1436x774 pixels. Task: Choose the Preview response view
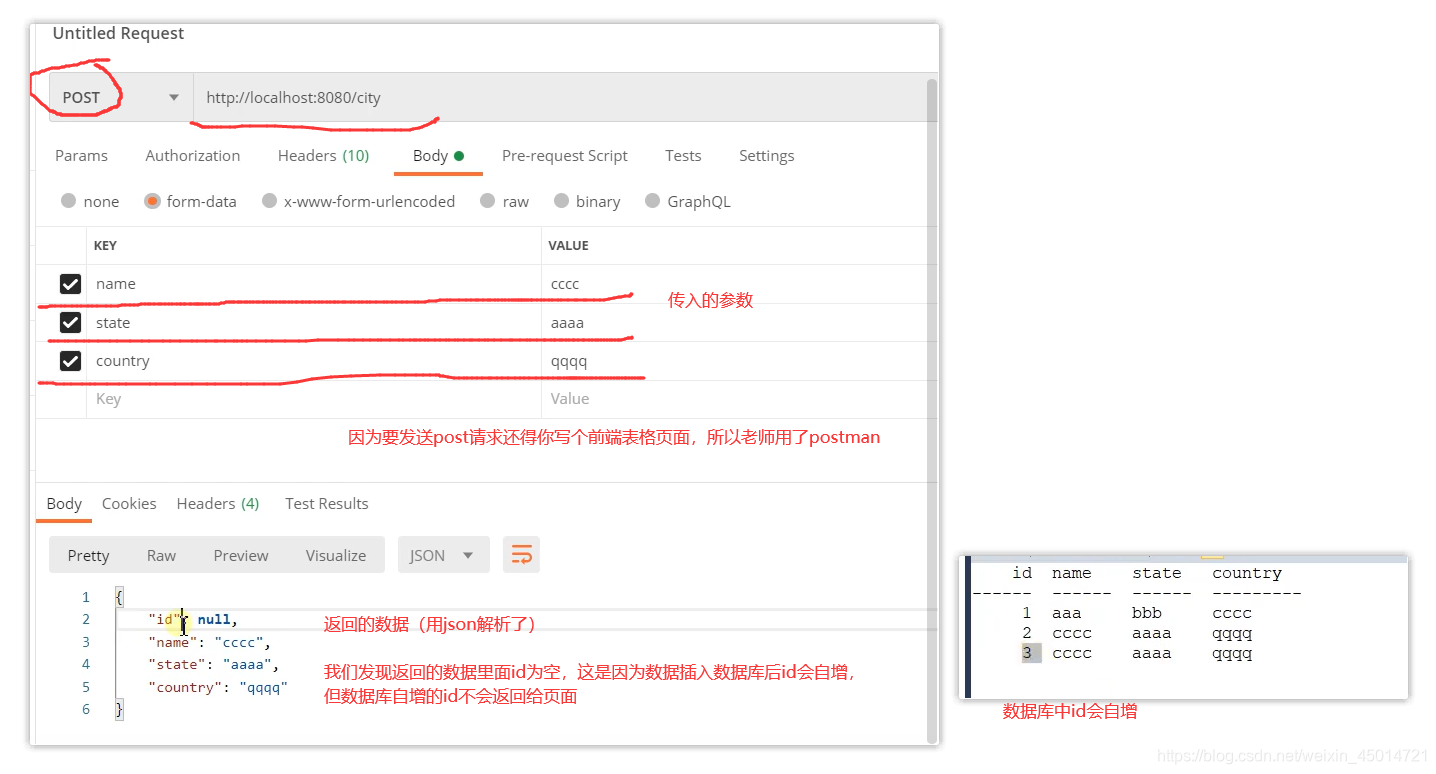[x=241, y=556]
